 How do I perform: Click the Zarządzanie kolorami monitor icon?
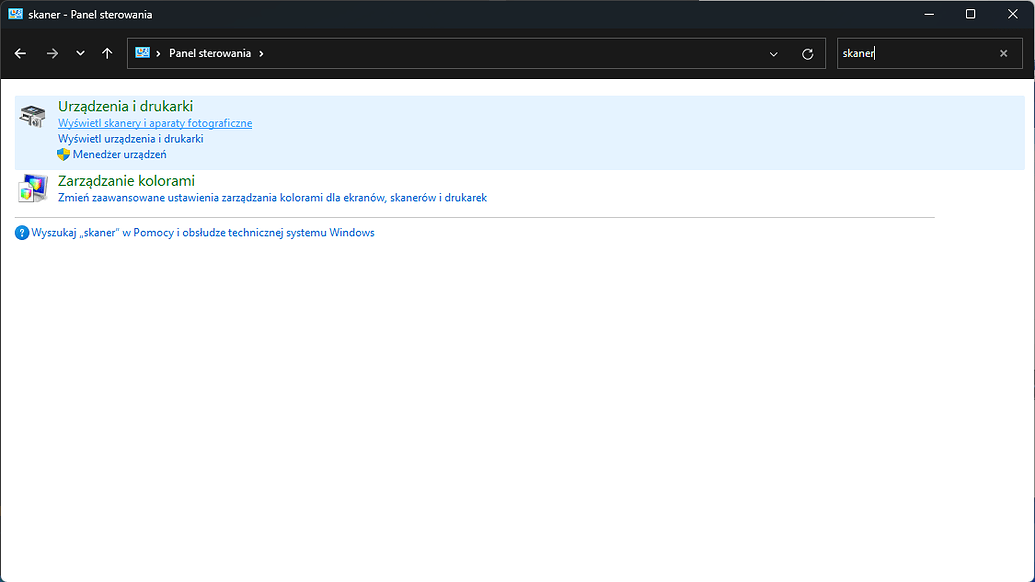pyautogui.click(x=32, y=188)
